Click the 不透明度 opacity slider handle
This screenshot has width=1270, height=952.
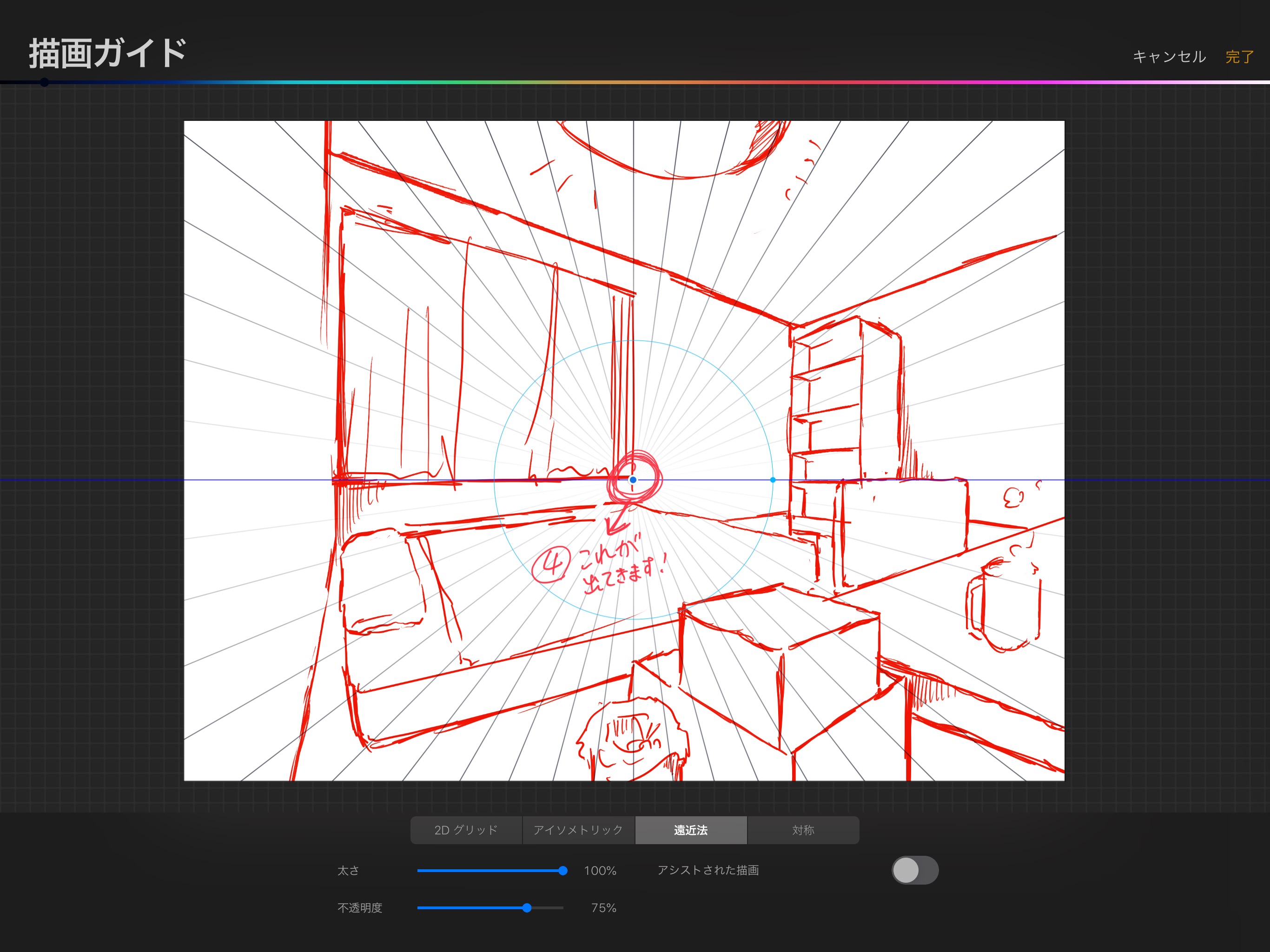click(527, 908)
